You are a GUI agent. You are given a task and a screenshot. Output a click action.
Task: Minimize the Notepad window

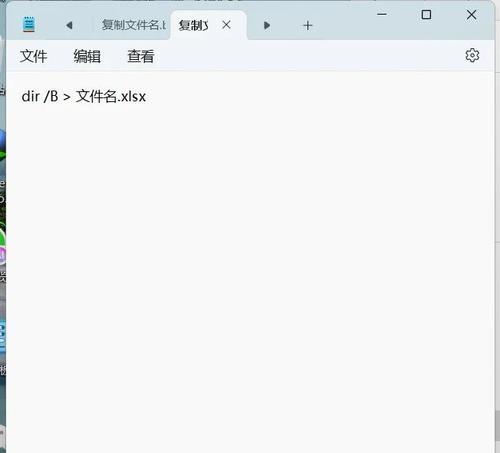tap(382, 14)
